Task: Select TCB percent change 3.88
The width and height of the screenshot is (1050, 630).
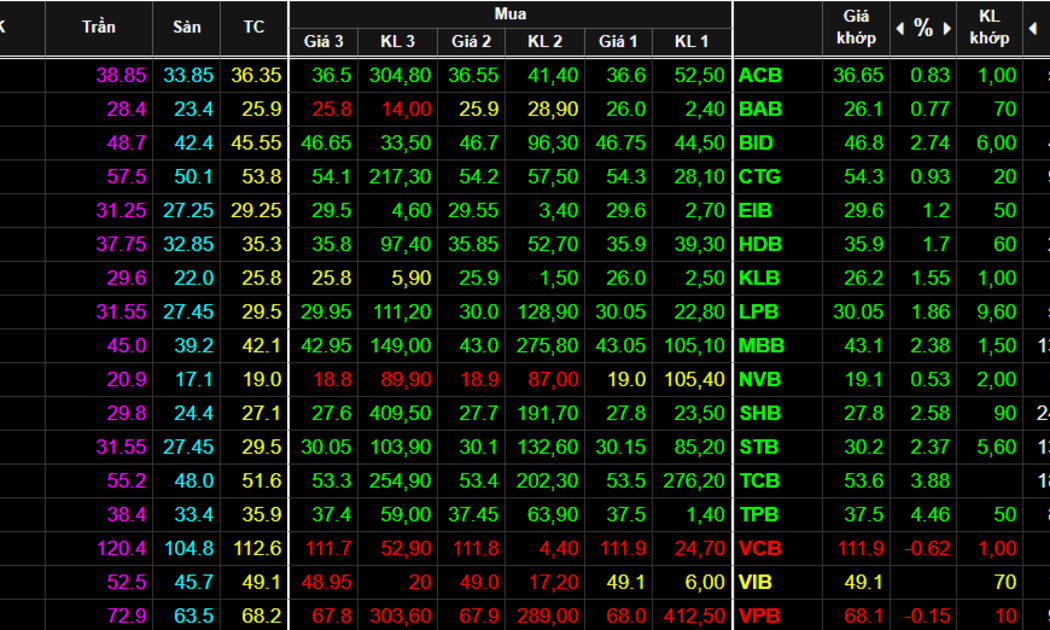Action: [929, 481]
